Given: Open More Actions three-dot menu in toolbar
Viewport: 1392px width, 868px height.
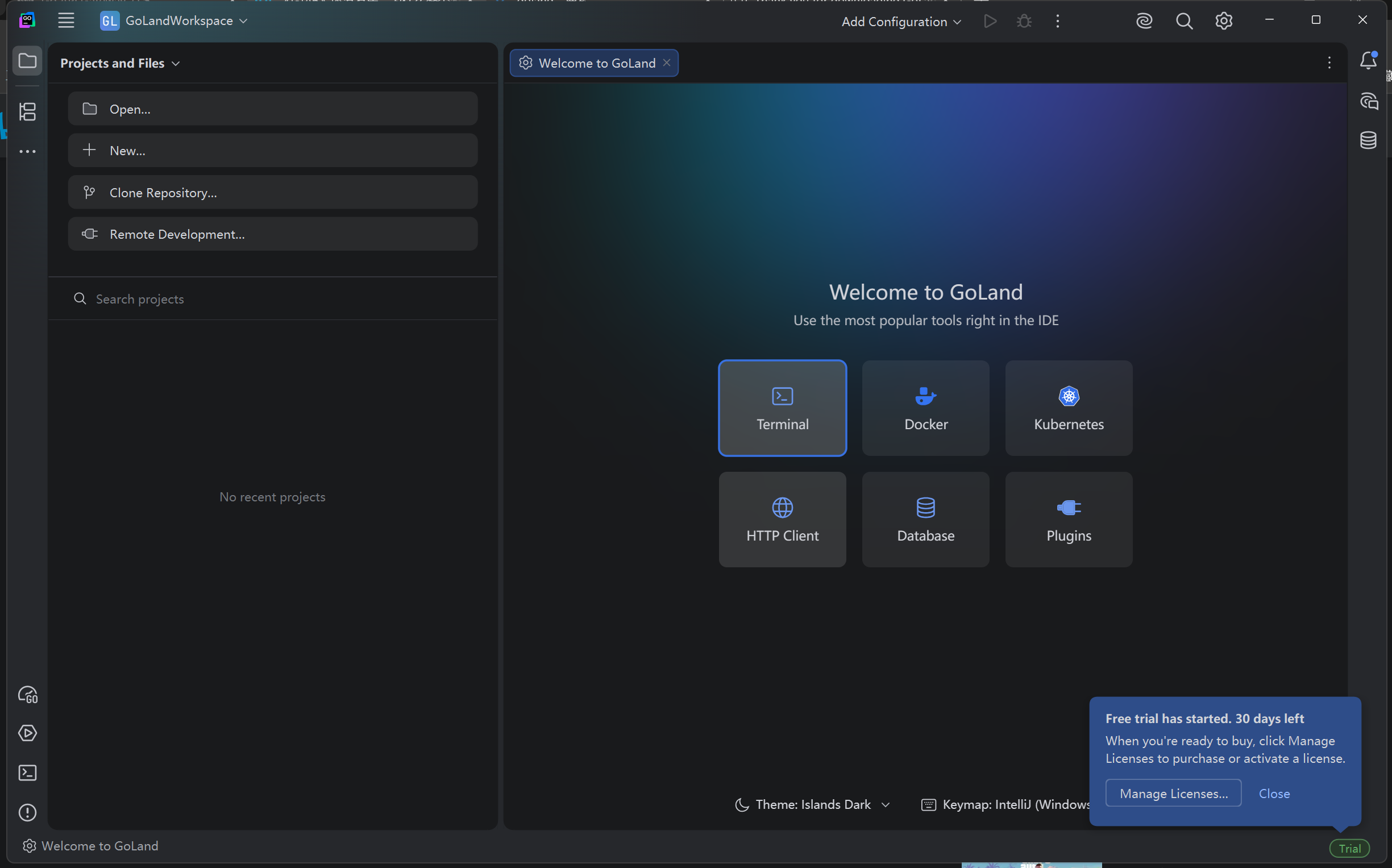Looking at the screenshot, I should click(1057, 21).
